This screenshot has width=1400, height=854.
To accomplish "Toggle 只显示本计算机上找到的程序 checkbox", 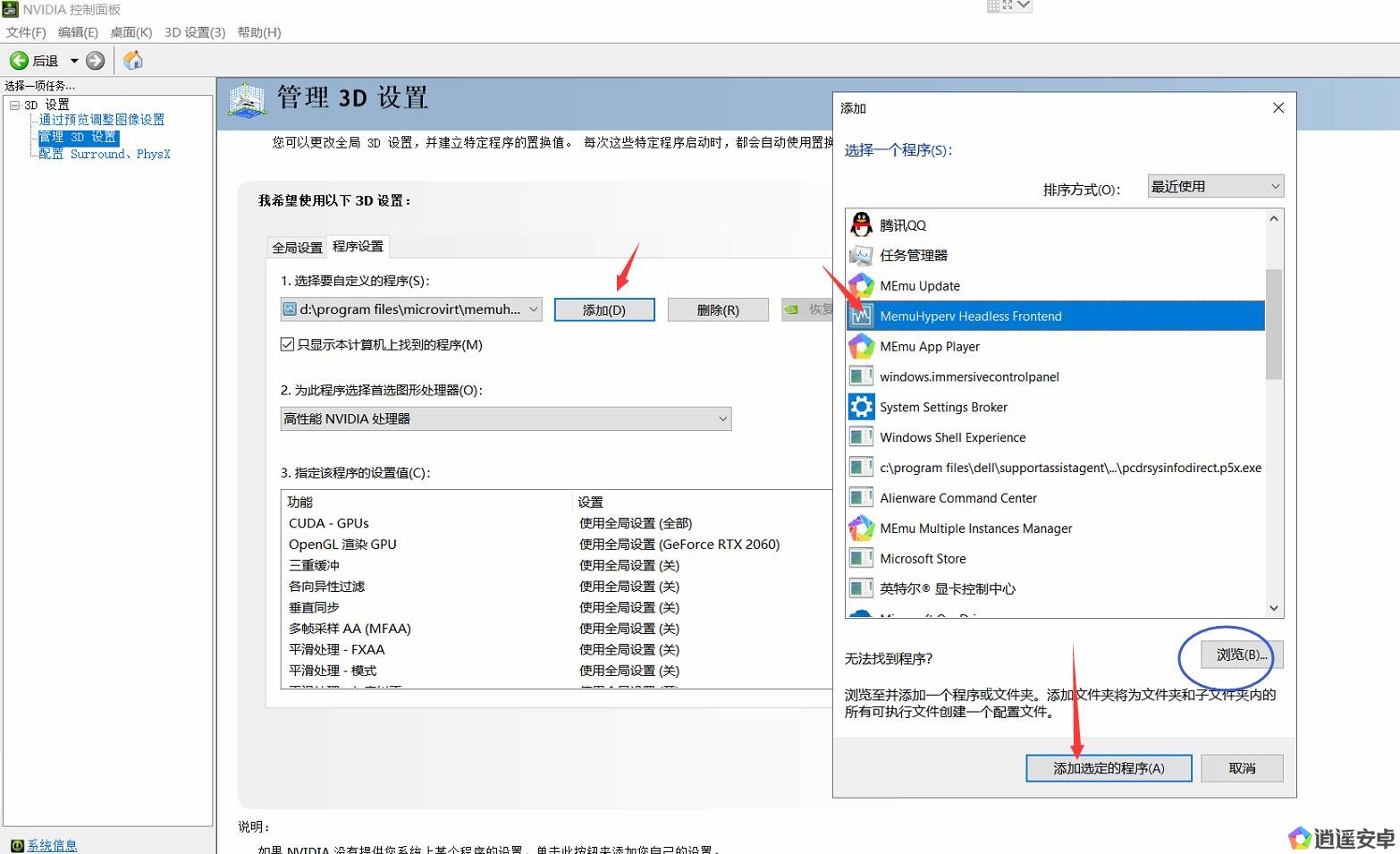I will (x=287, y=344).
